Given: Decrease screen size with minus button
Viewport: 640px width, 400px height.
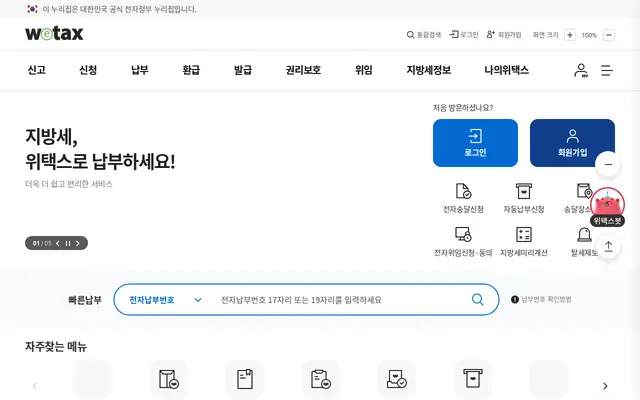Looking at the screenshot, I should click(609, 35).
